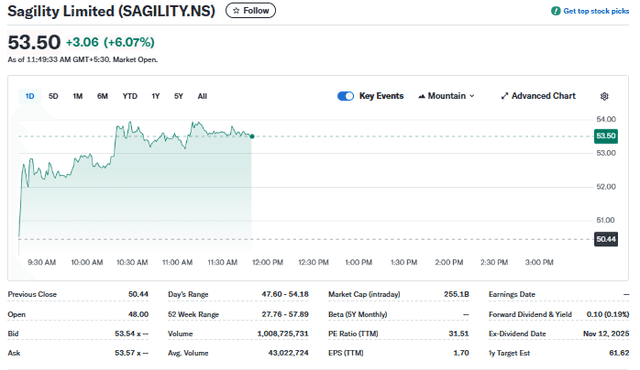Click the EPS (TTM) value 1.70
Image resolution: width=640 pixels, height=370 pixels.
[461, 353]
